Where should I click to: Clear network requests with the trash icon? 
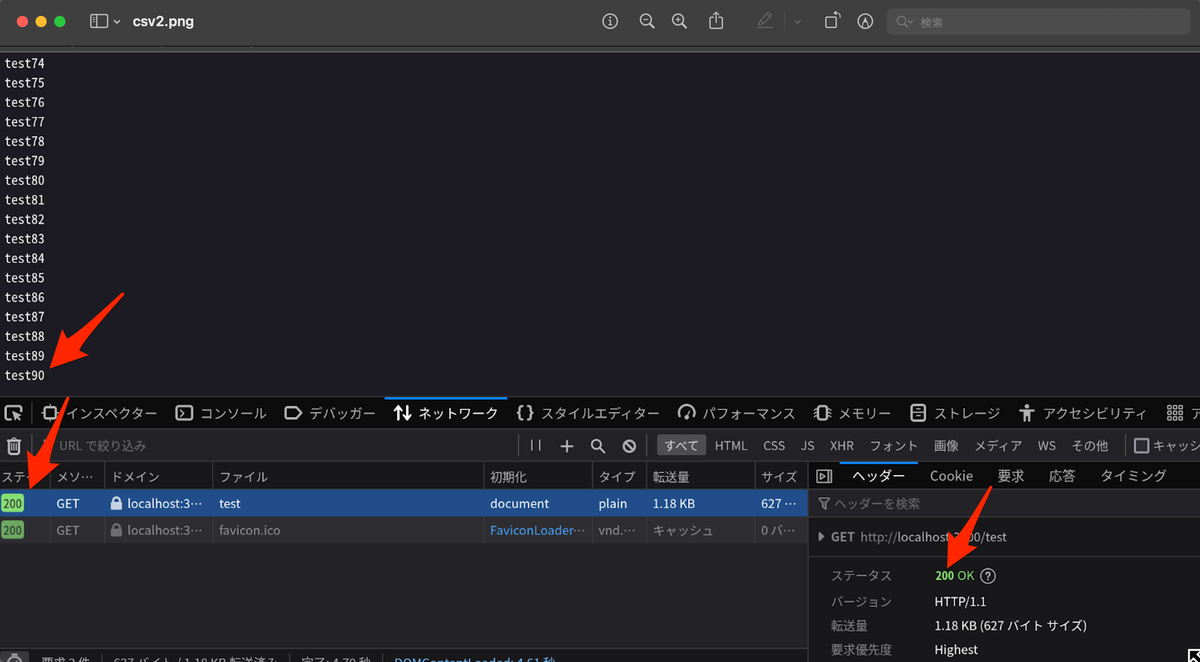pyautogui.click(x=13, y=444)
